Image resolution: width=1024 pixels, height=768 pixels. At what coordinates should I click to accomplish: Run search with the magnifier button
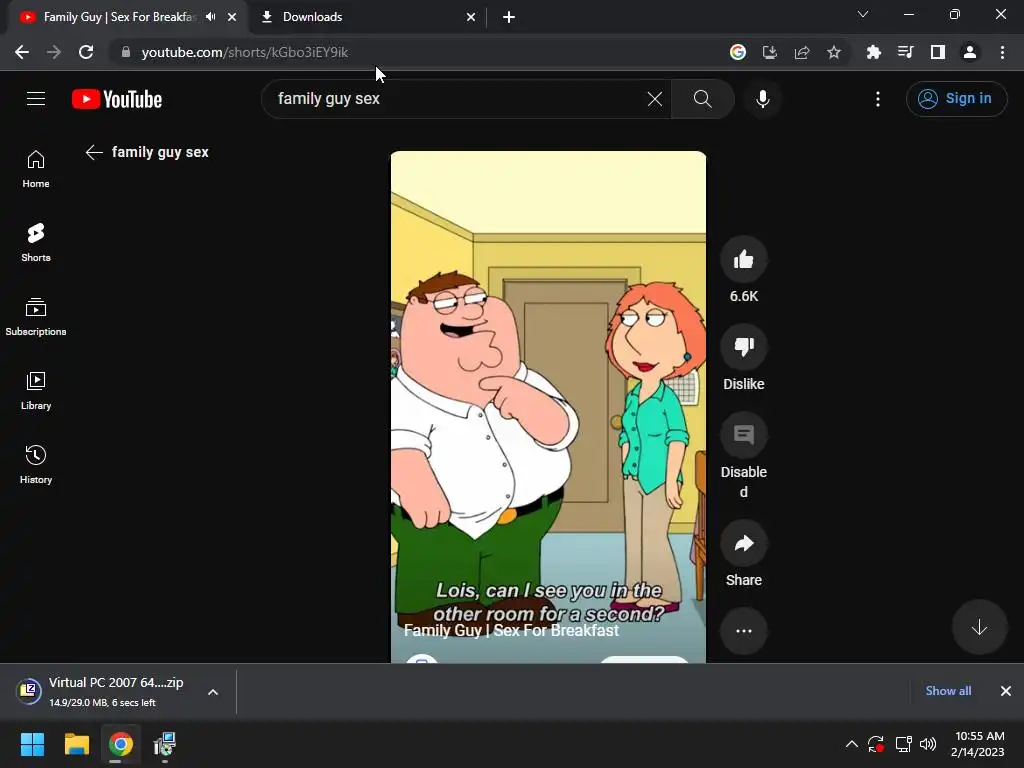click(x=703, y=99)
